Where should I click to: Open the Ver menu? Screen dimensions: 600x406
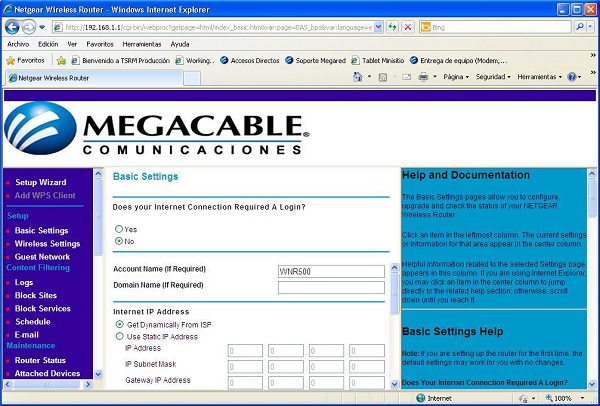[72, 44]
